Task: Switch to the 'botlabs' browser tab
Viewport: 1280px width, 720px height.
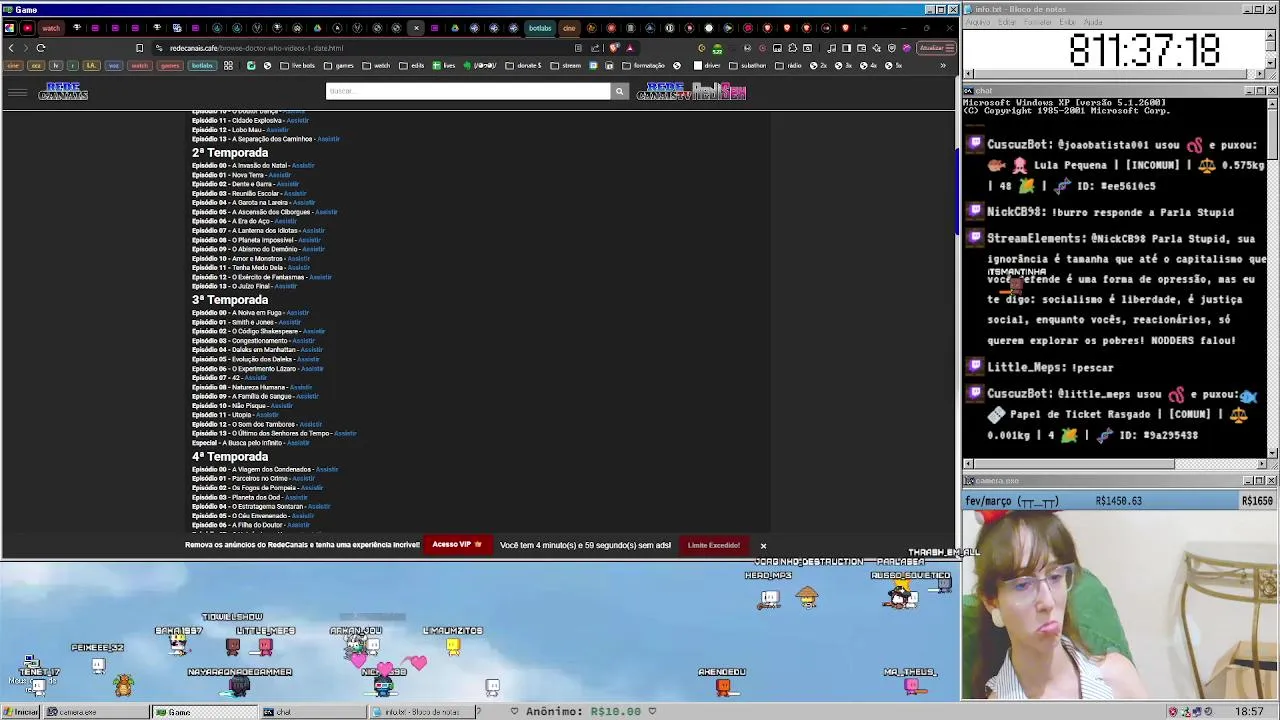Action: click(x=540, y=28)
